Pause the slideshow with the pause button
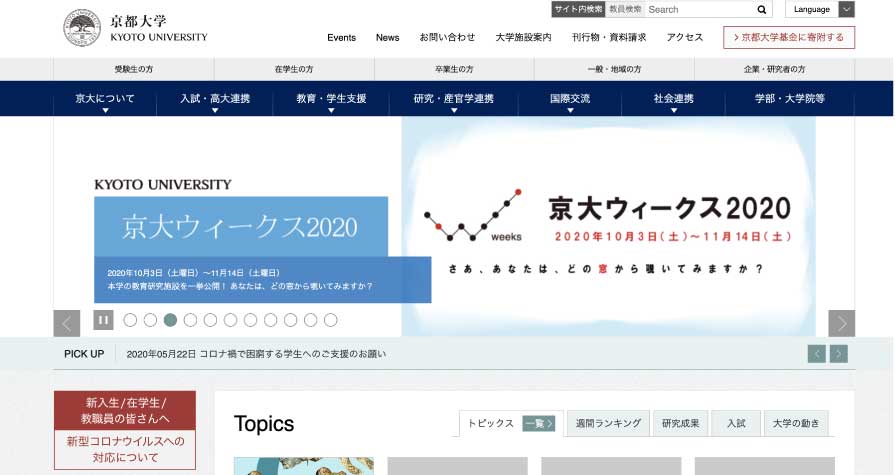The height and width of the screenshot is (475, 895). [x=103, y=320]
